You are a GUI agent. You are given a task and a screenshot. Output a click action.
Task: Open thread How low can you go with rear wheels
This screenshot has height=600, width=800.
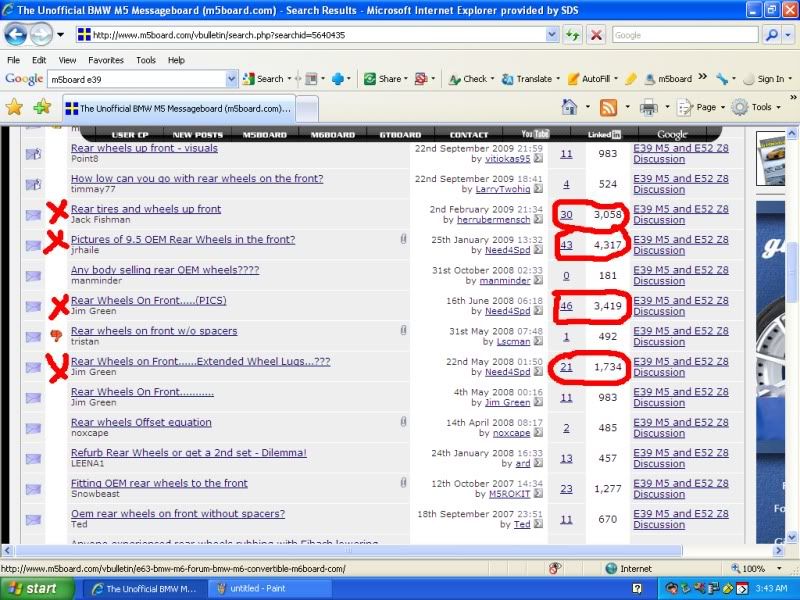pos(197,179)
